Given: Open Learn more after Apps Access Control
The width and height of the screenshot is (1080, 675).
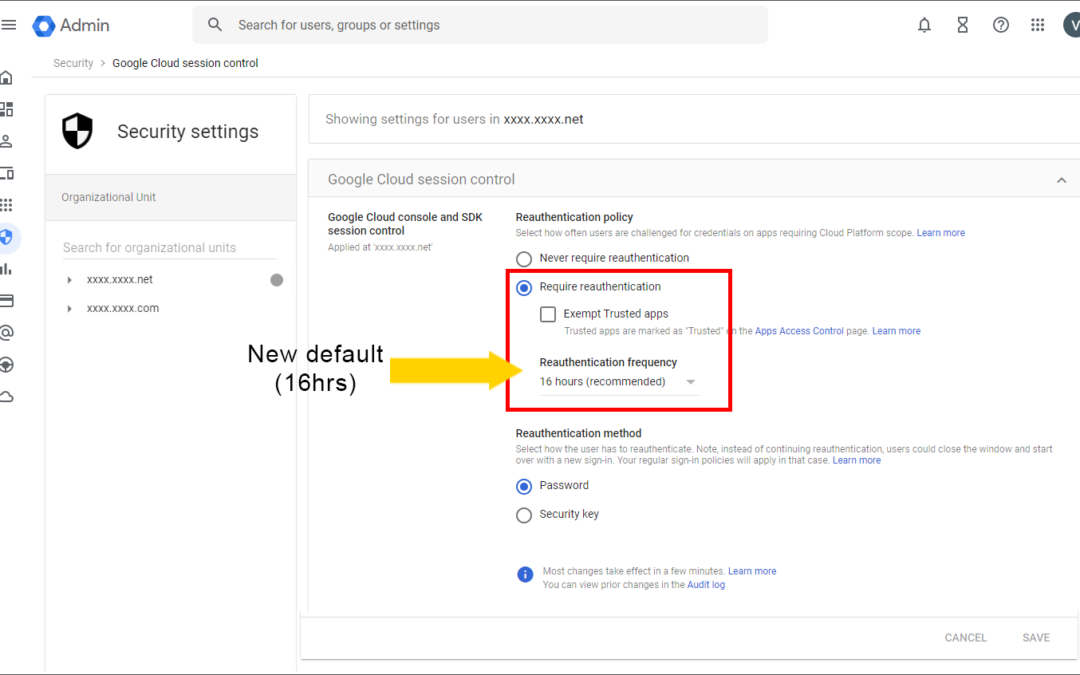Looking at the screenshot, I should [x=896, y=331].
